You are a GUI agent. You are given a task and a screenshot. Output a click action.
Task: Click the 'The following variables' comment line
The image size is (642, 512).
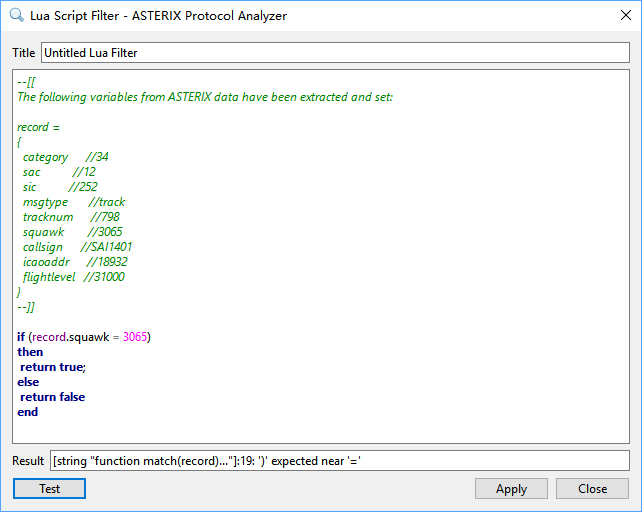(x=205, y=97)
